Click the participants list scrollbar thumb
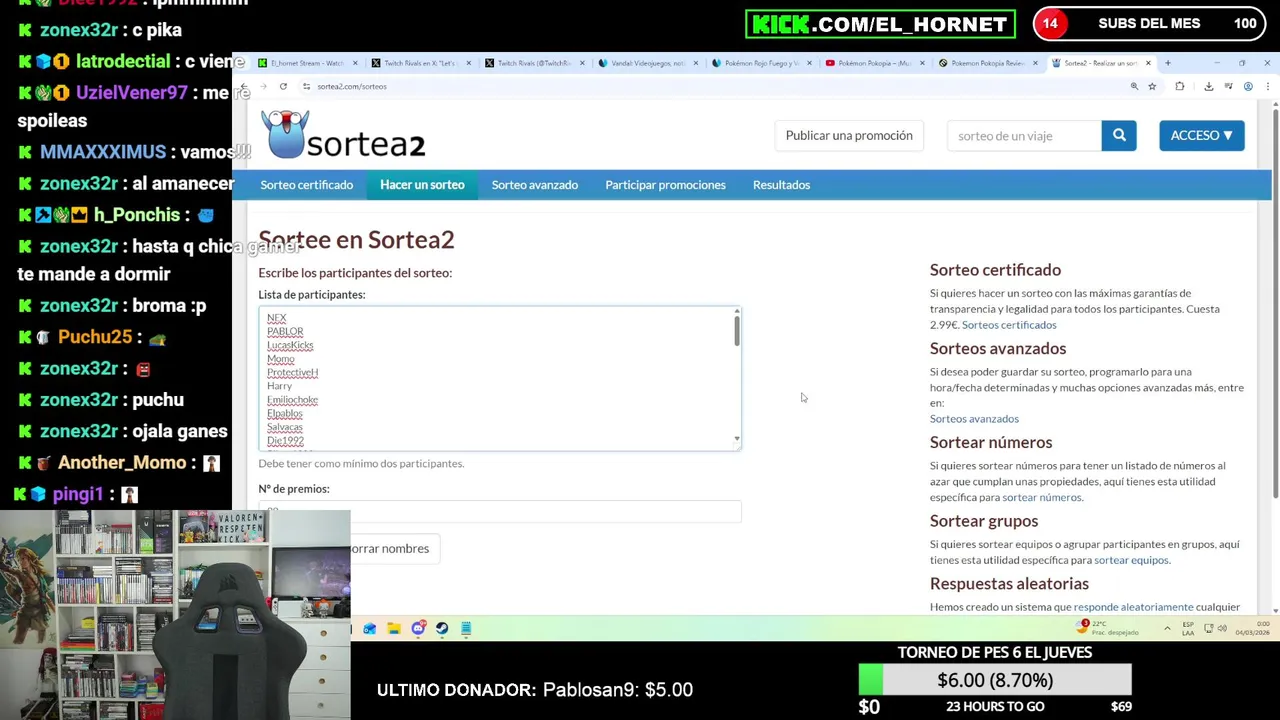Image resolution: width=1280 pixels, height=720 pixels. pyautogui.click(x=737, y=329)
